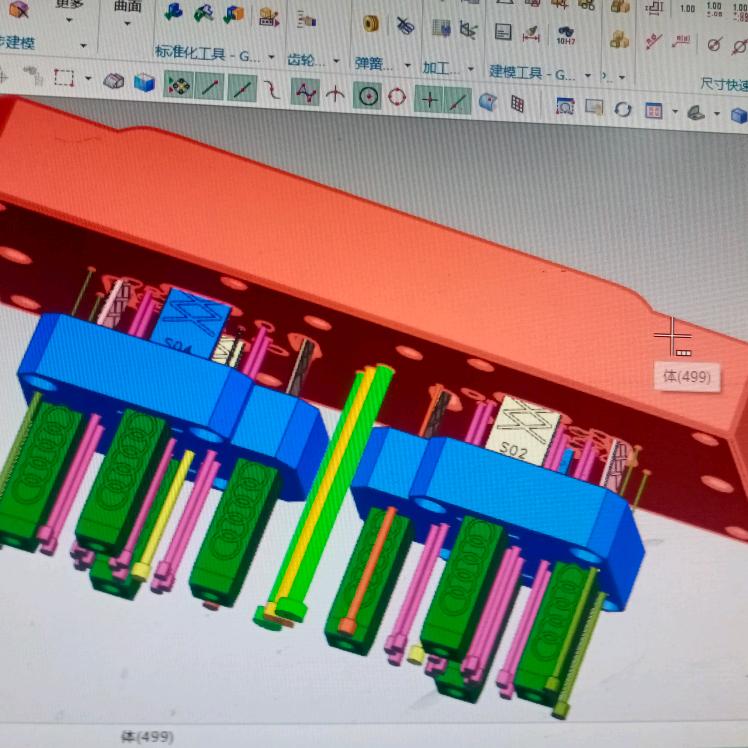Select the long yellow center rod
The width and height of the screenshot is (748, 748).
pyautogui.click(x=322, y=487)
